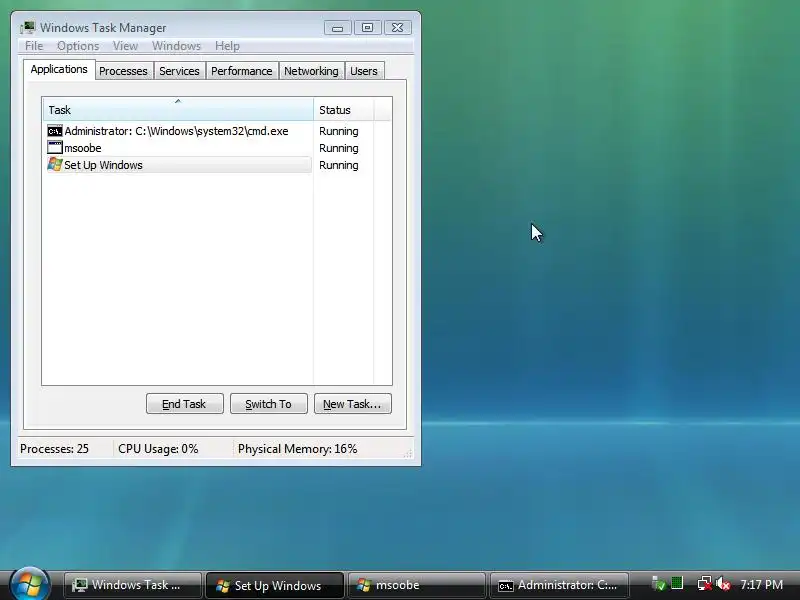The height and width of the screenshot is (600, 800).
Task: Click Running status of msoobe row
Action: (339, 148)
